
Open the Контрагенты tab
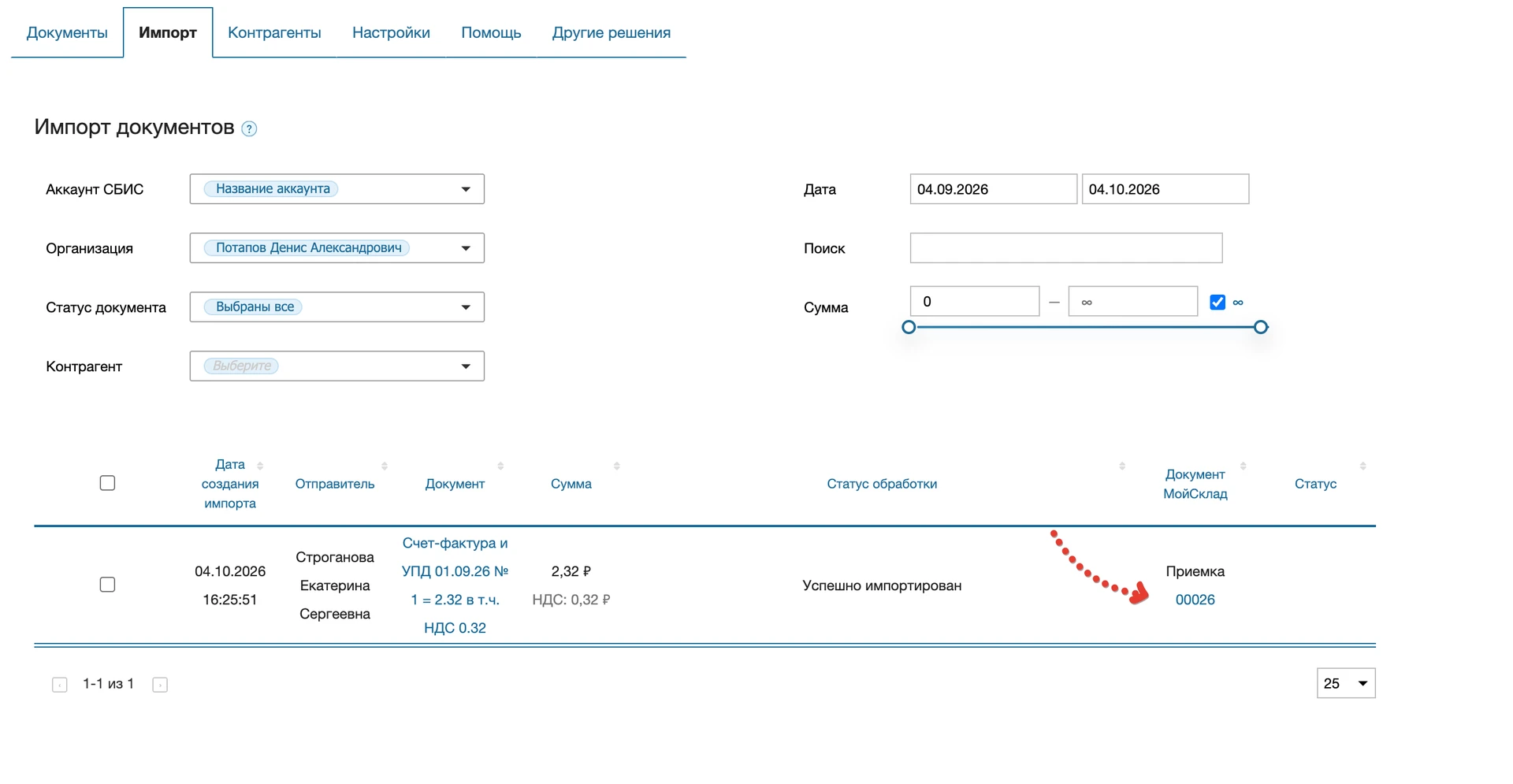pyautogui.click(x=274, y=32)
